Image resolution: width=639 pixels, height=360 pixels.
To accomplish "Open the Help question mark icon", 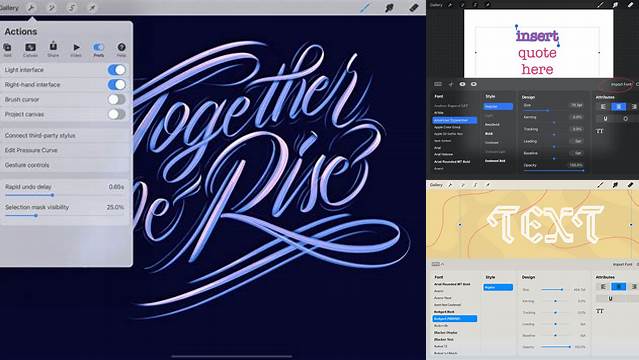I will [121, 49].
